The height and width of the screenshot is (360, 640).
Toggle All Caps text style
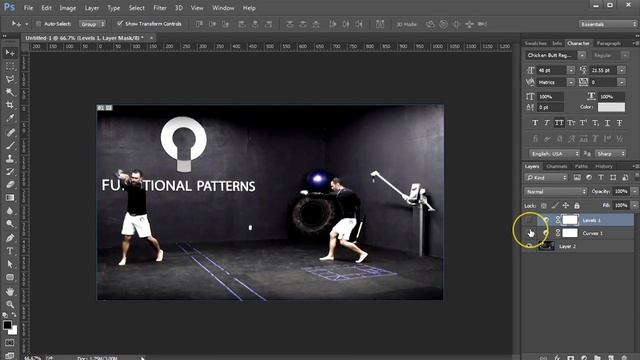[x=559, y=122]
